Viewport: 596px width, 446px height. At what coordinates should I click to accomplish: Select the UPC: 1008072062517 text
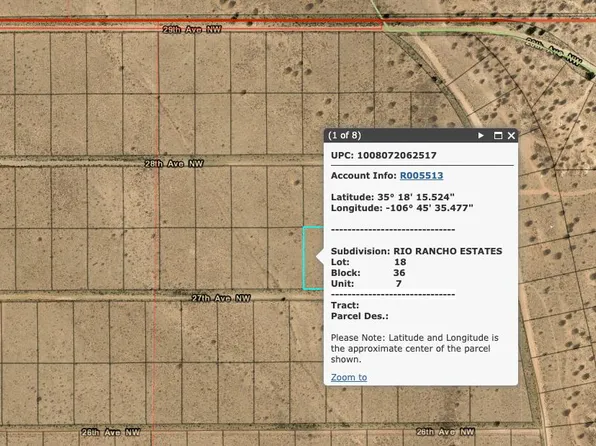pyautogui.click(x=384, y=155)
